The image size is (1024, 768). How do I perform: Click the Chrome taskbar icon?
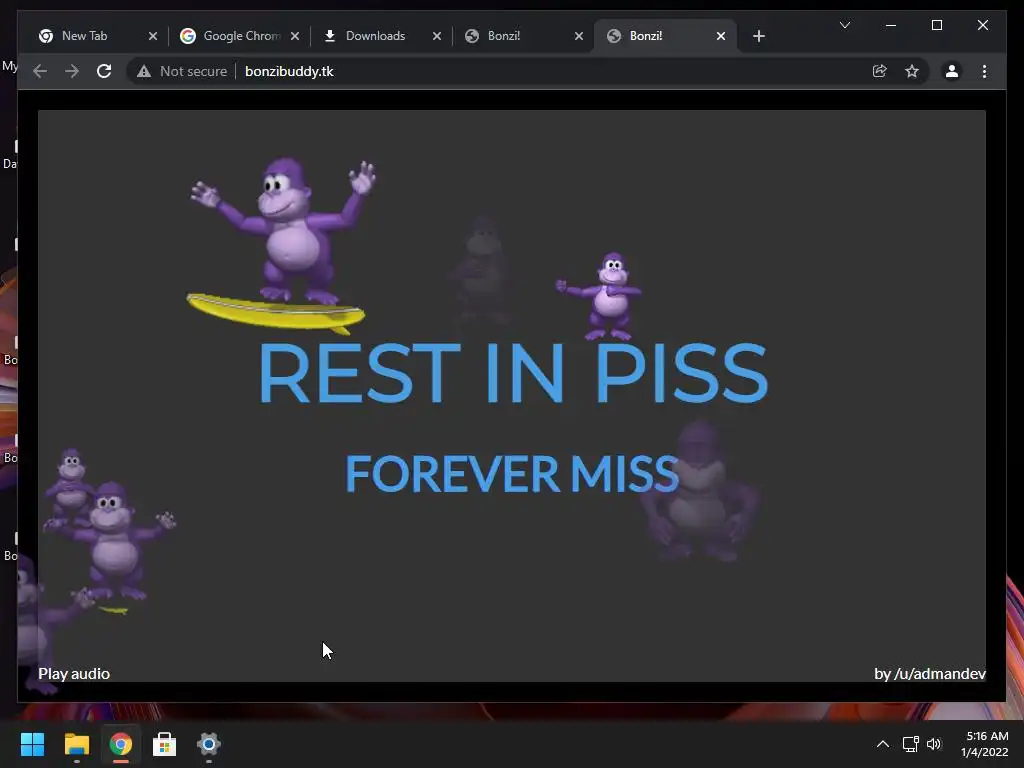coord(120,744)
